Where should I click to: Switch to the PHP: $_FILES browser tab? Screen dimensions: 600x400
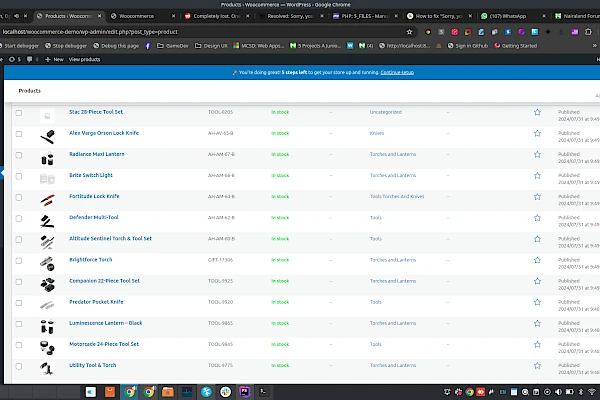[x=360, y=18]
